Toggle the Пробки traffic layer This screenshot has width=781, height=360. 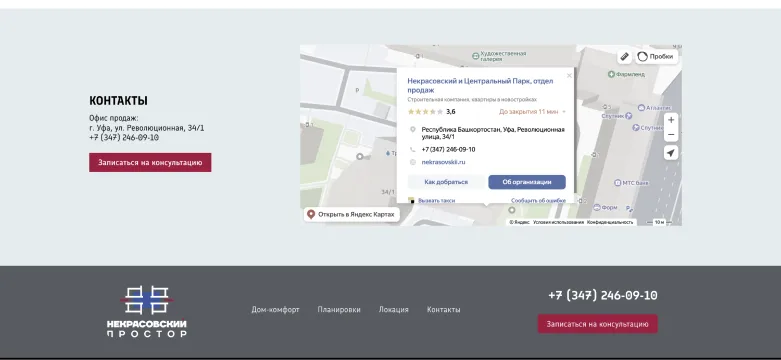click(656, 57)
